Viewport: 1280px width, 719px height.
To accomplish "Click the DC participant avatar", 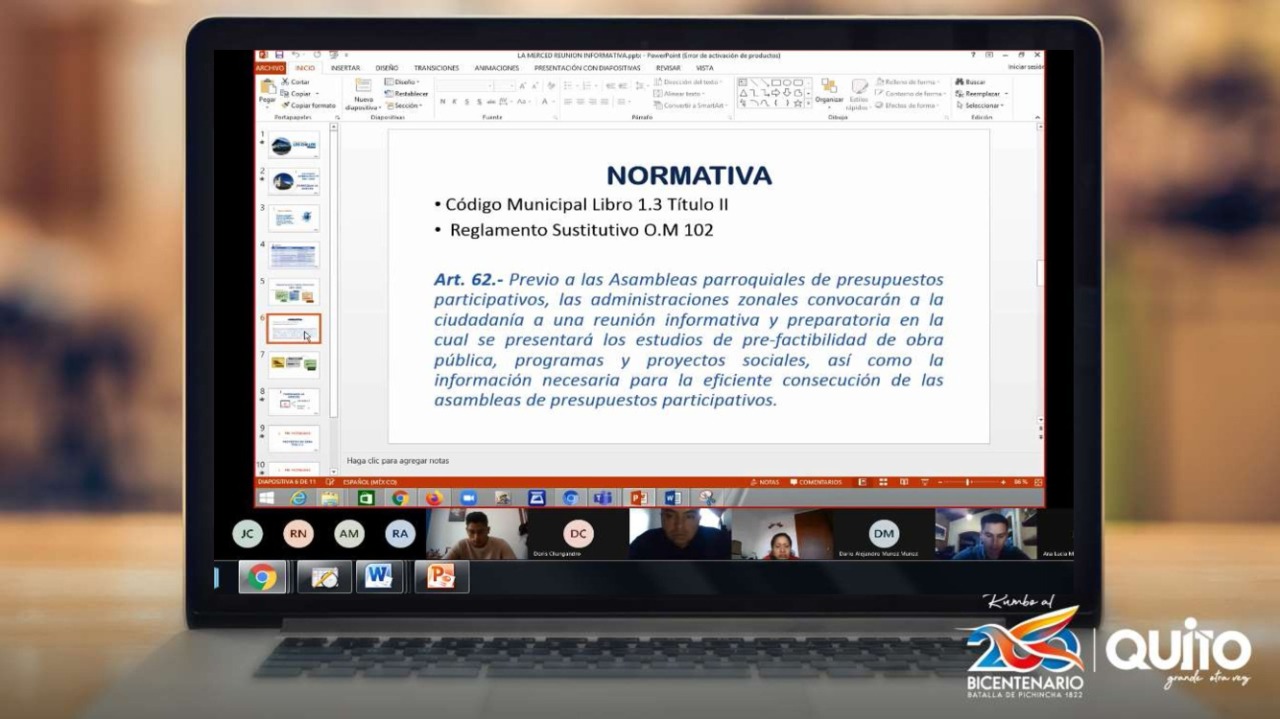I will (578, 534).
